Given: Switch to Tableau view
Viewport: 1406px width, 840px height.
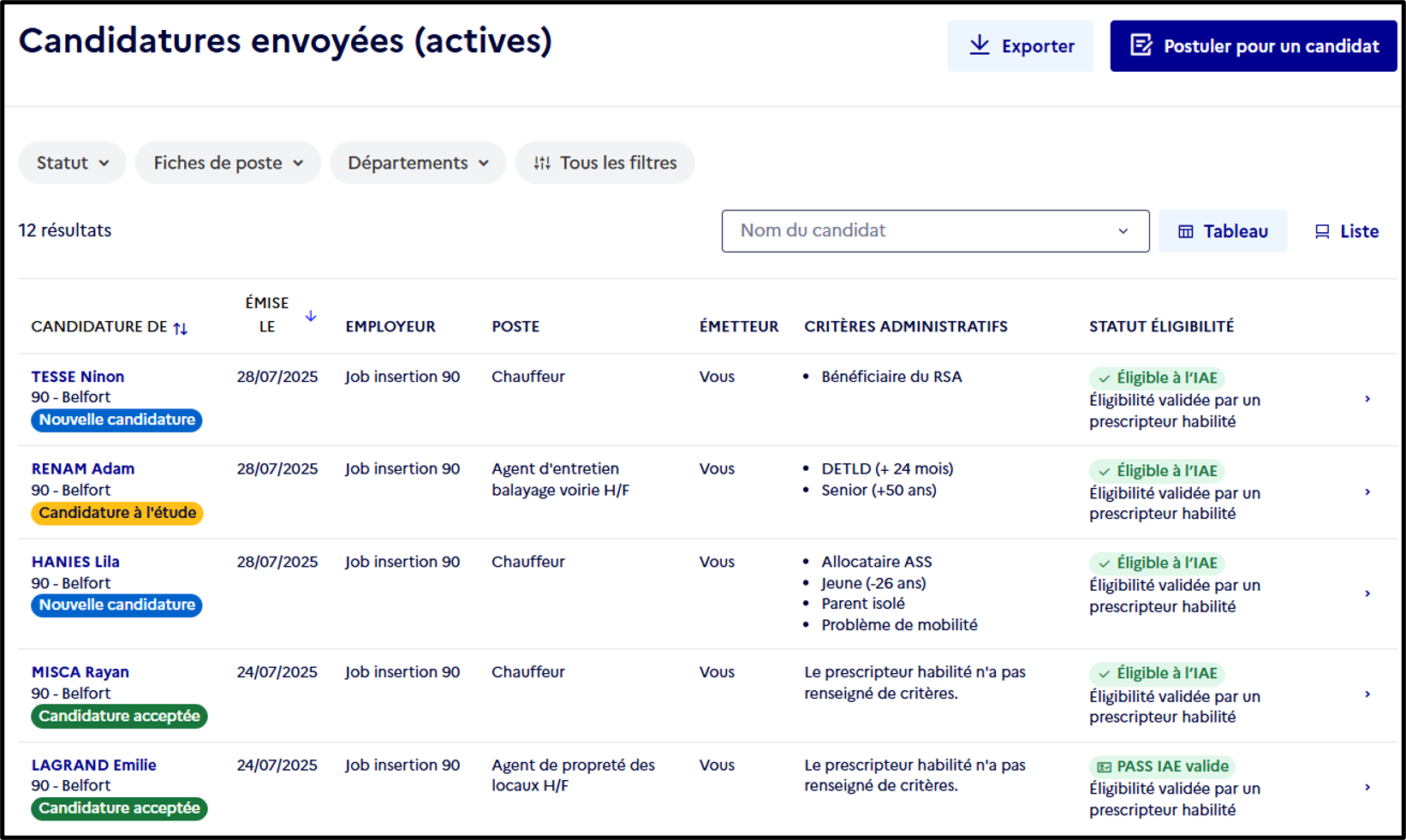Looking at the screenshot, I should pos(1222,231).
